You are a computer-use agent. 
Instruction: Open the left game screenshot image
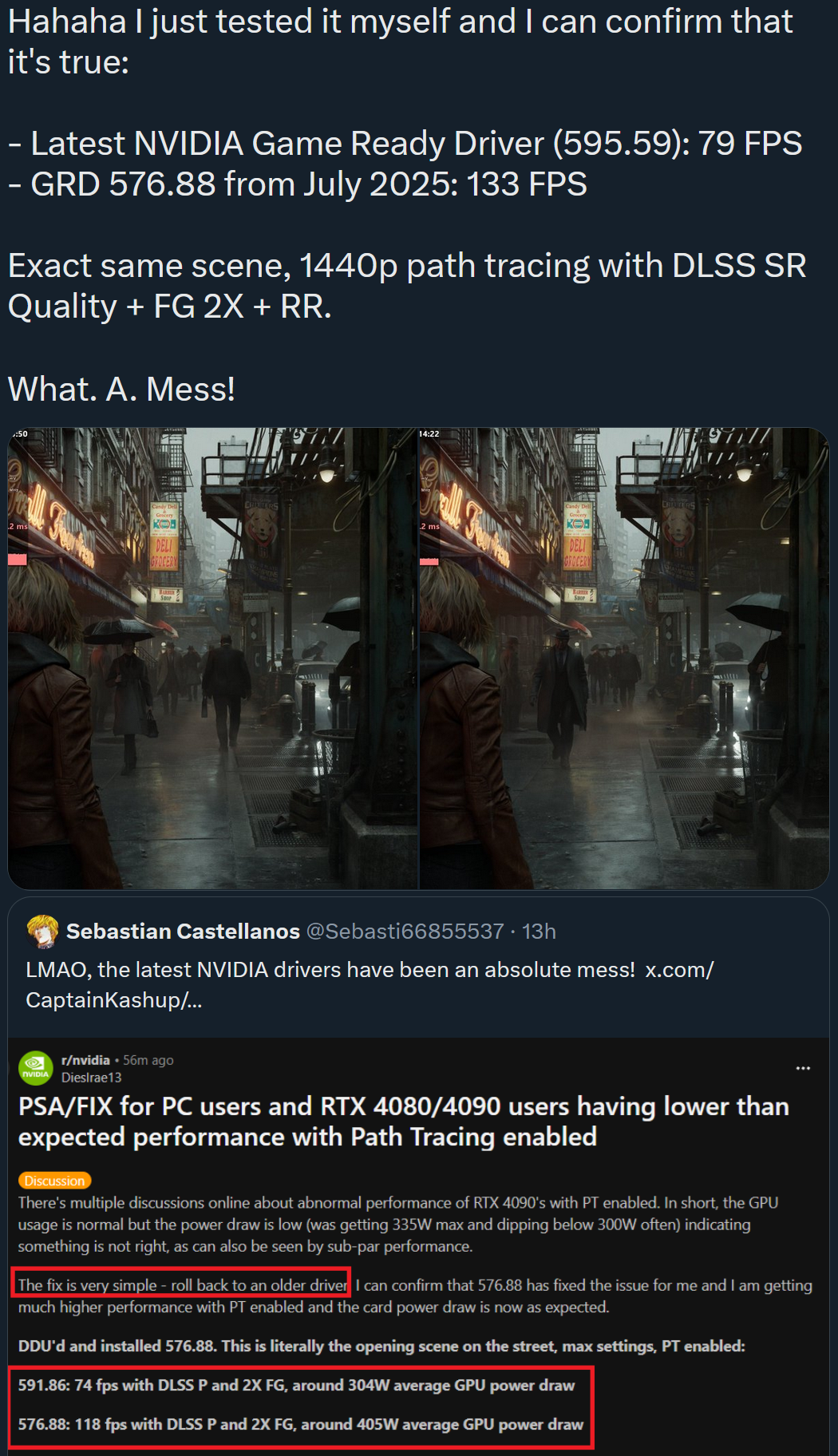(x=212, y=659)
